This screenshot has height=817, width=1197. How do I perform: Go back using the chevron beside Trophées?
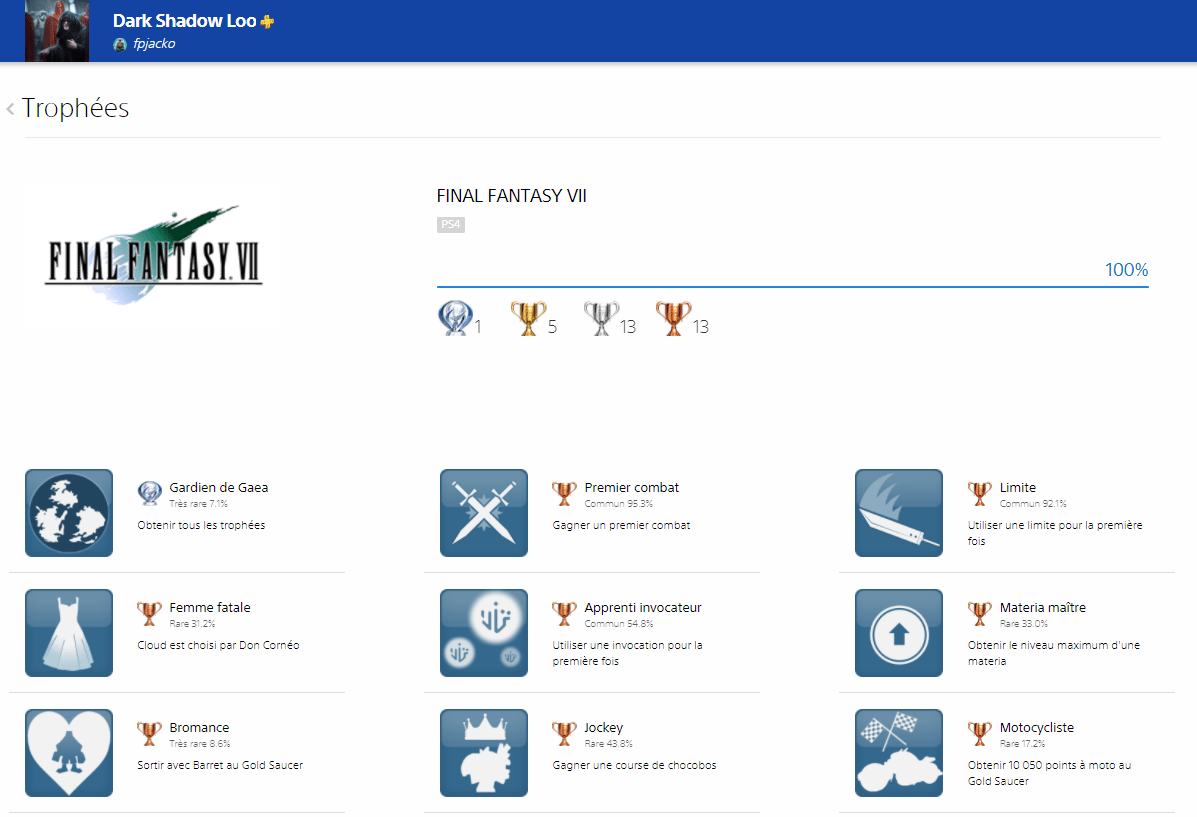coord(11,109)
